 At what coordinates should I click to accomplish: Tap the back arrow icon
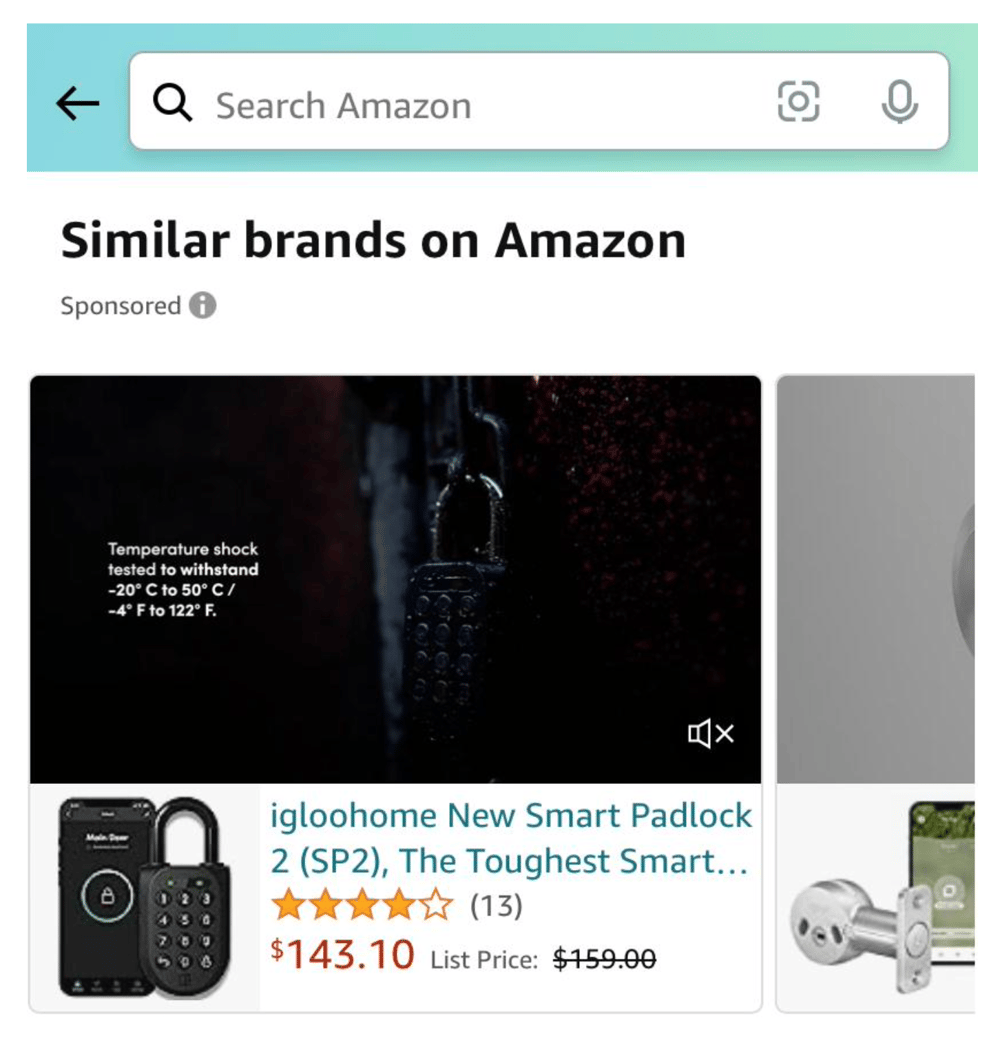click(78, 103)
